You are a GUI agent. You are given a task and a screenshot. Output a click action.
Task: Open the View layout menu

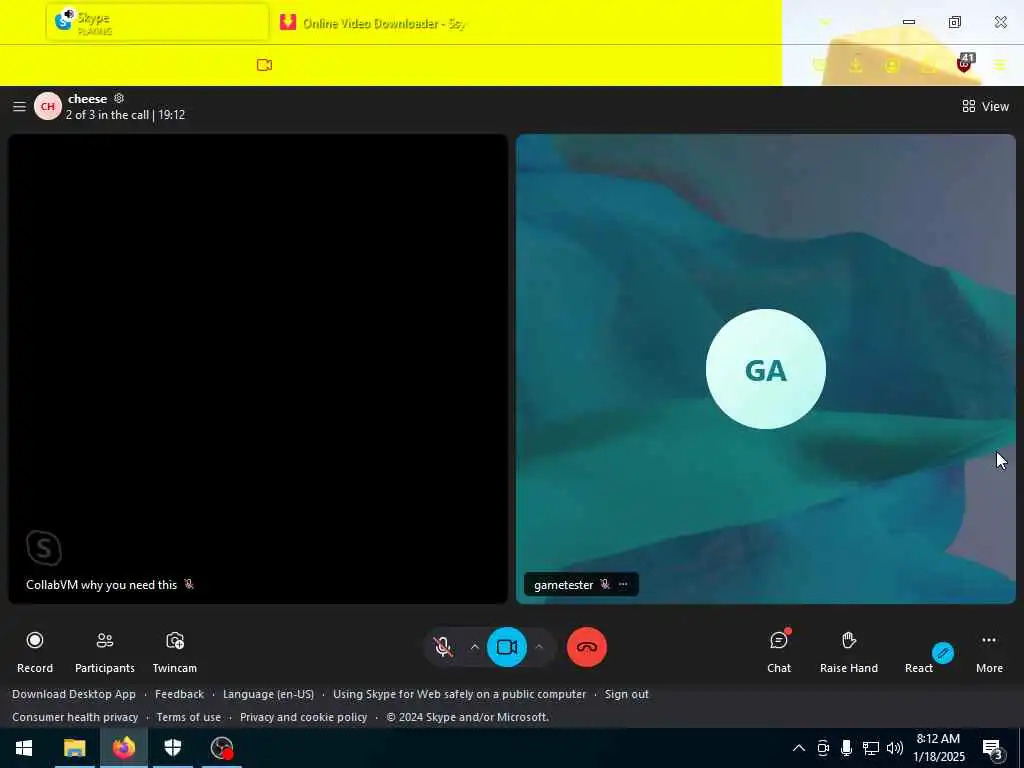985,106
